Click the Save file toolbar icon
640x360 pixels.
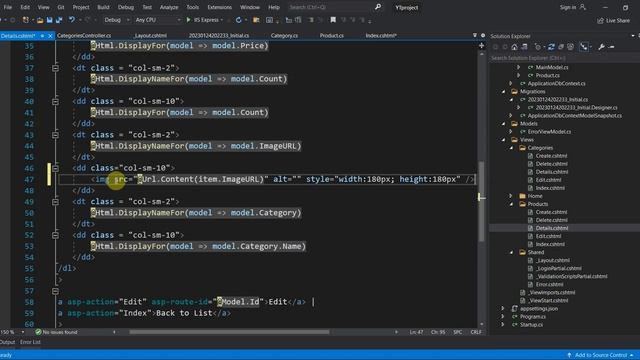[x=49, y=20]
